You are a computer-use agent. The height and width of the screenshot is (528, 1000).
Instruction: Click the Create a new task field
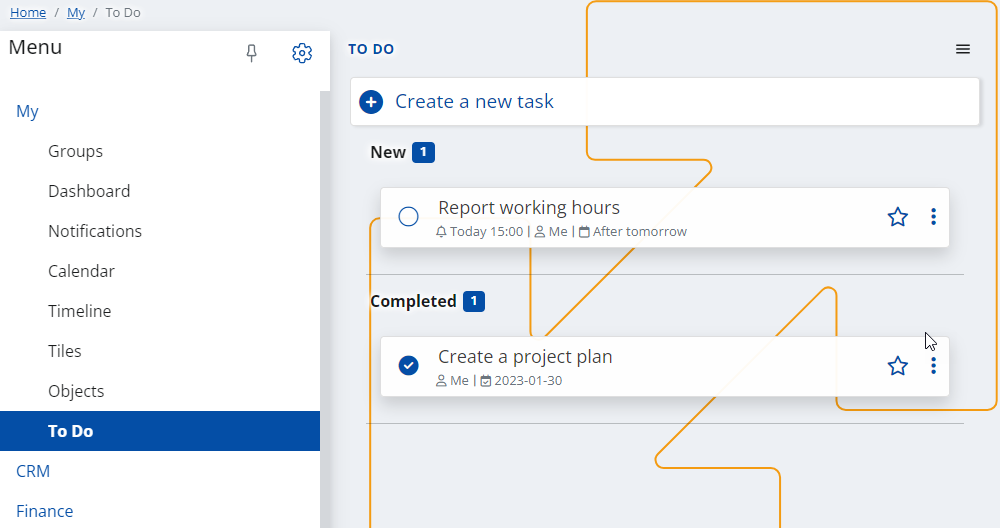pyautogui.click(x=665, y=102)
